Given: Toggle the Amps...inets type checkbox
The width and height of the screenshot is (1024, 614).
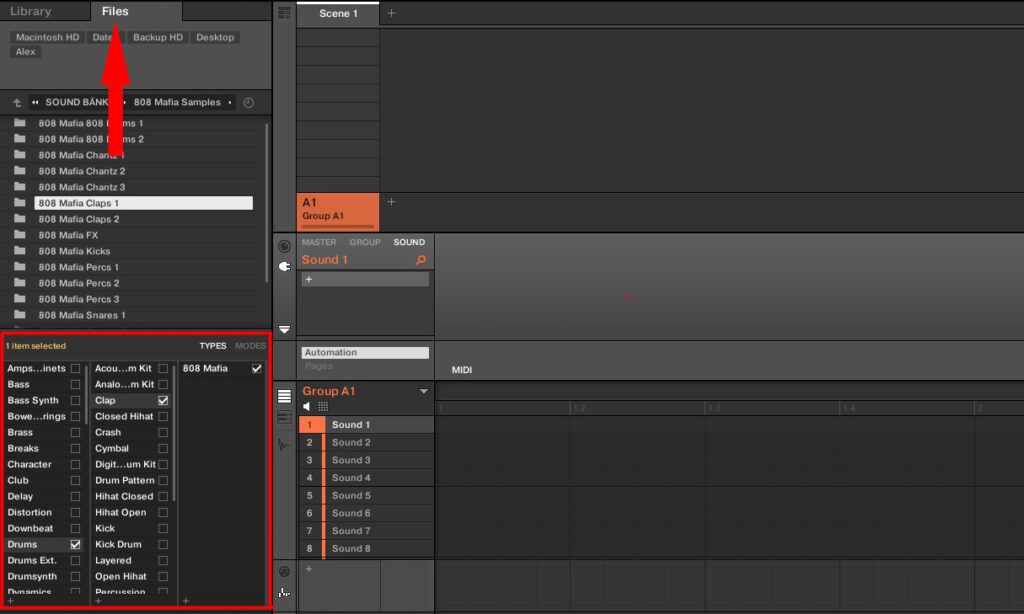Looking at the screenshot, I should [75, 368].
